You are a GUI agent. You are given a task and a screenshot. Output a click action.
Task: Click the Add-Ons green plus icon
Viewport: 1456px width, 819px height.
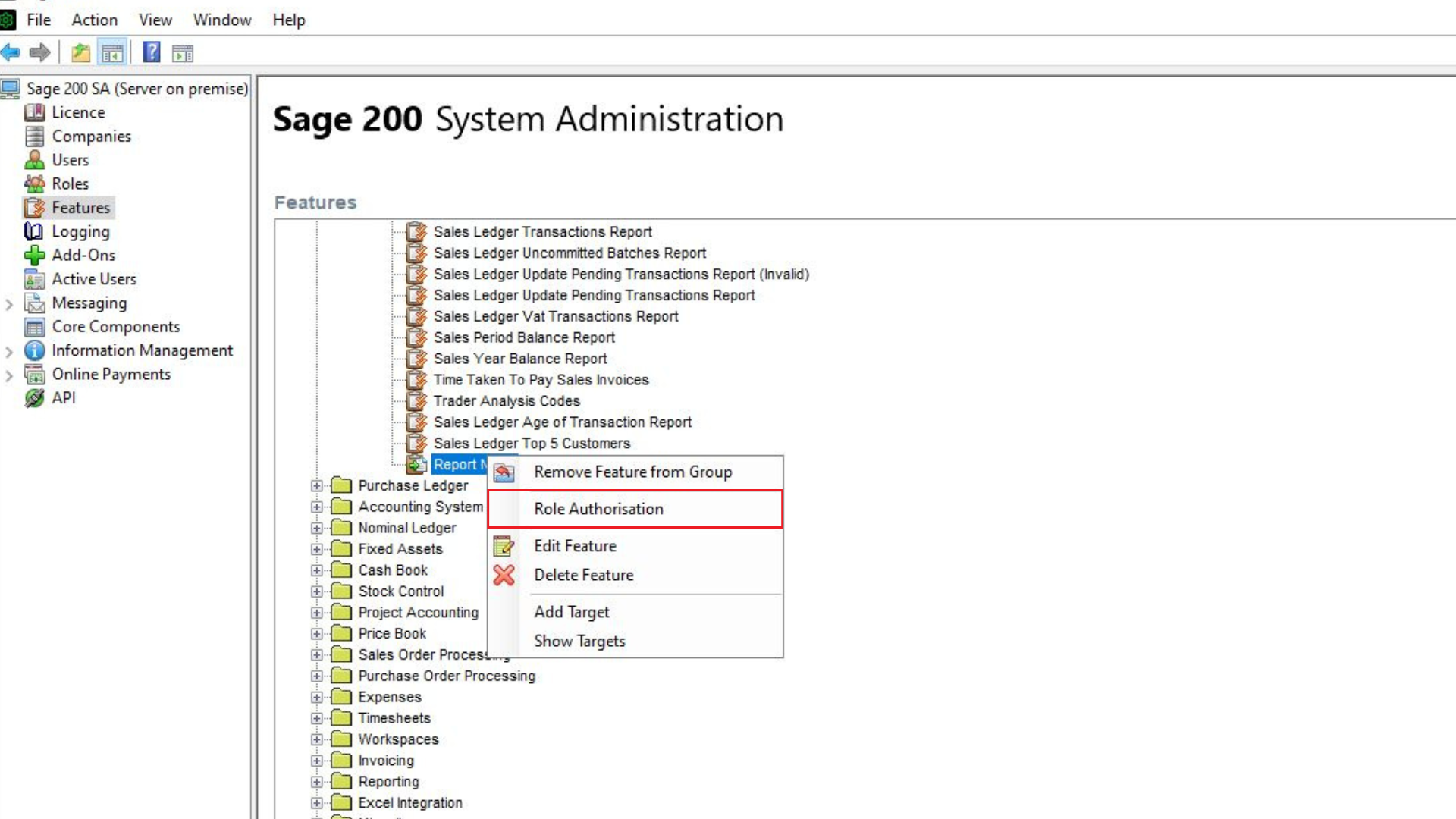(33, 255)
